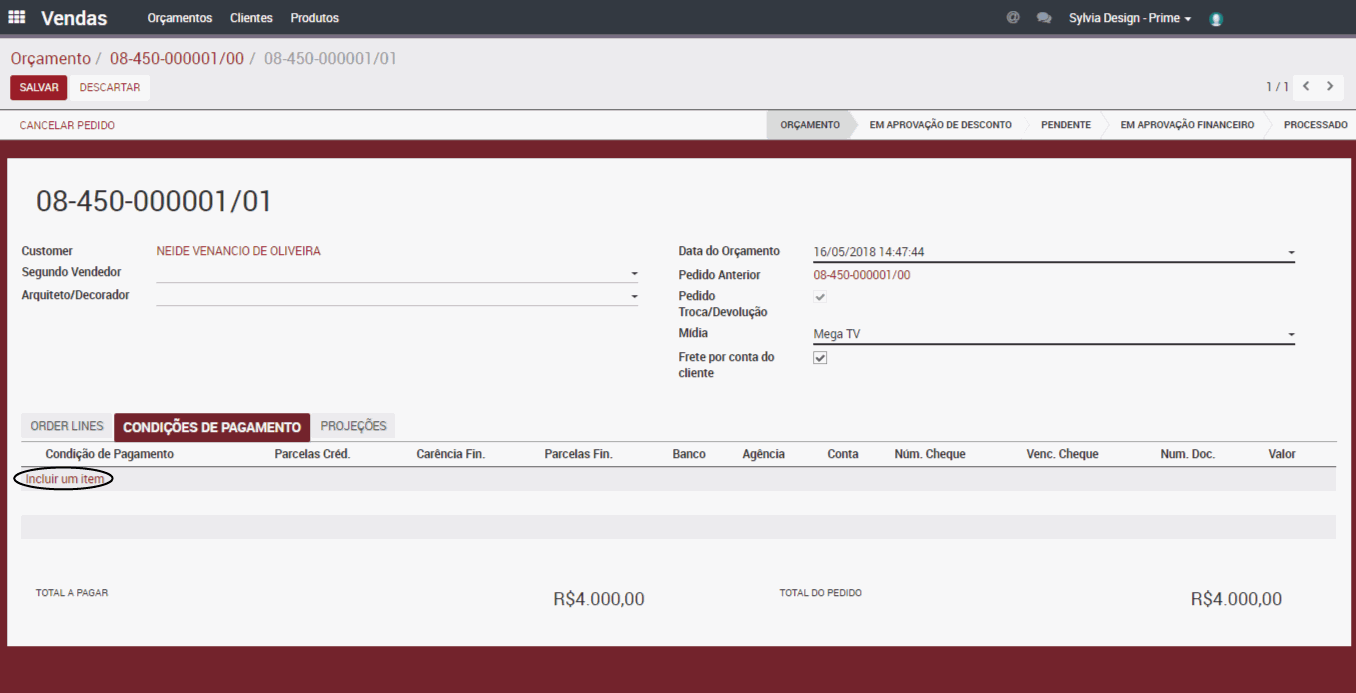This screenshot has width=1356, height=693.
Task: Click Incluir um item link
Action: click(65, 479)
